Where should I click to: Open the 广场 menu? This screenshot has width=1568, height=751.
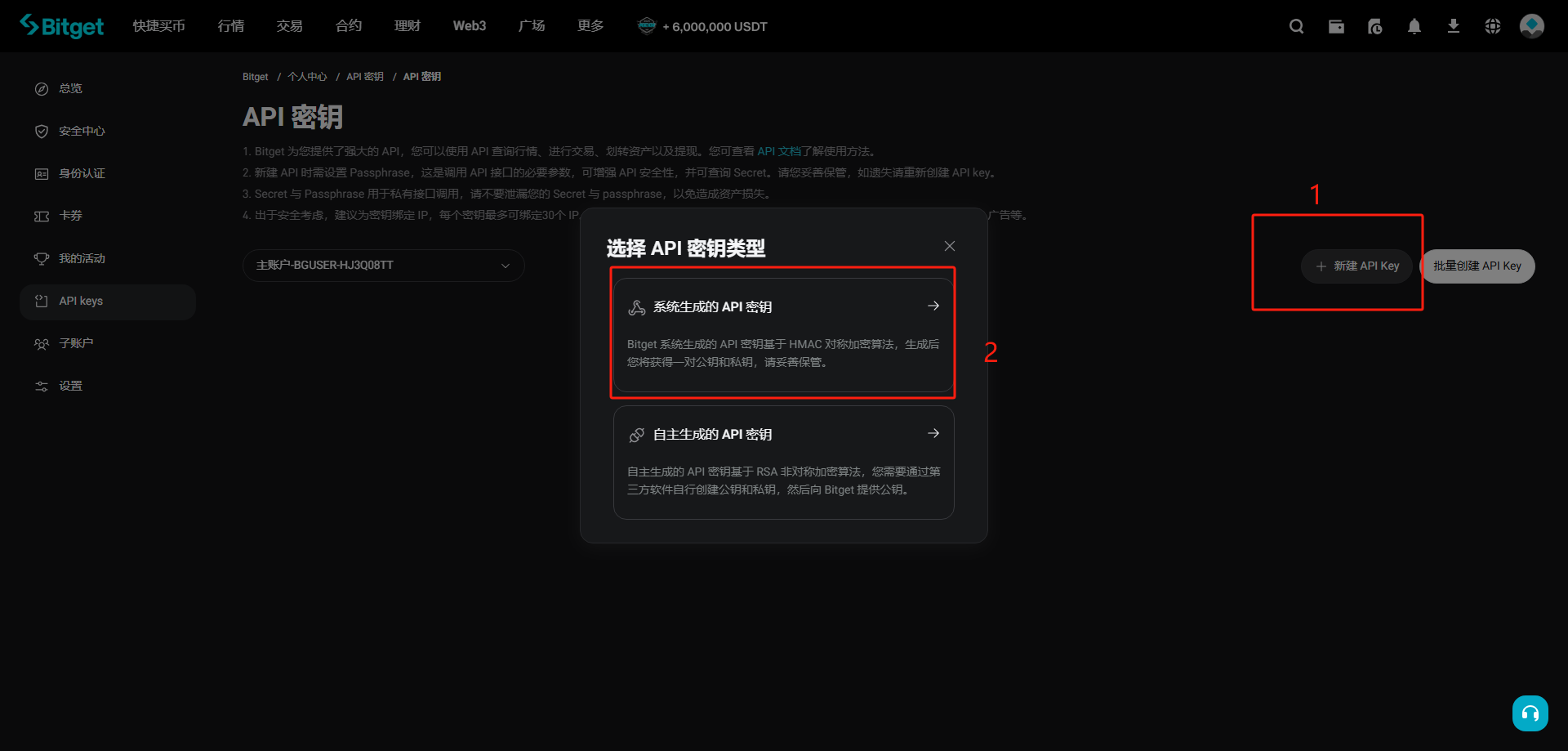(x=532, y=26)
